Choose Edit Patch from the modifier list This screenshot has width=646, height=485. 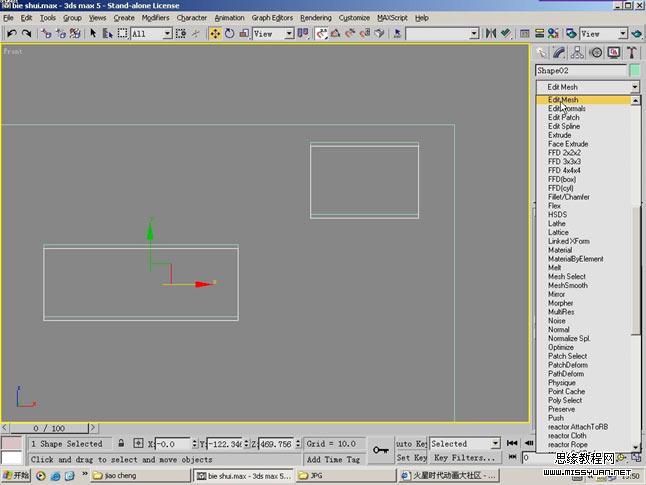pos(563,117)
